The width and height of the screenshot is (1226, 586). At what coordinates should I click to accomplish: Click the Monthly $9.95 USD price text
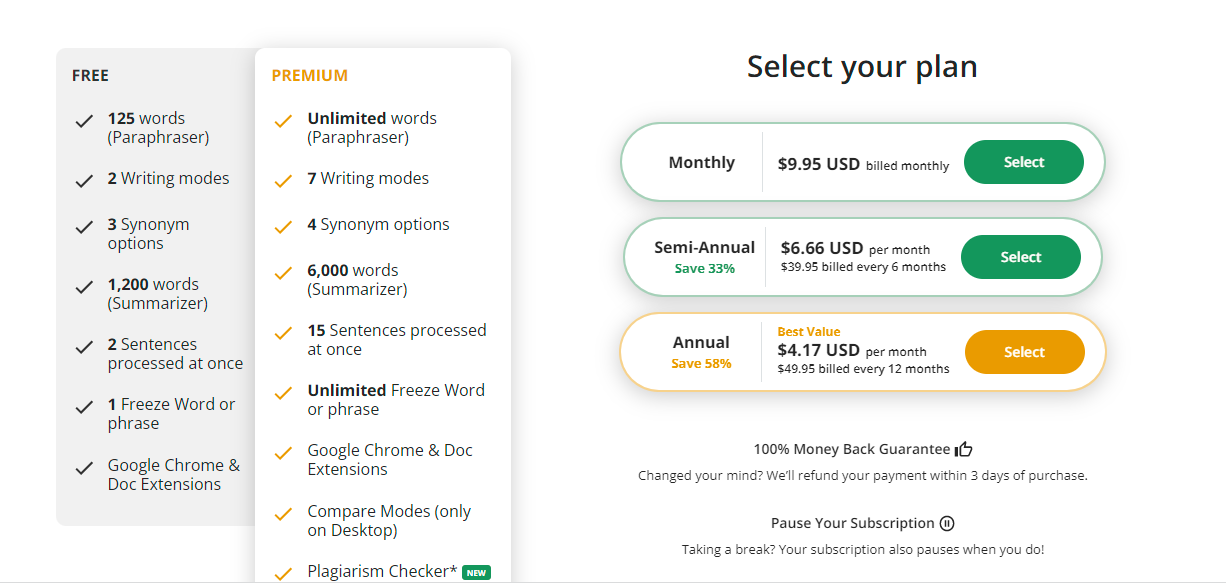[818, 164]
